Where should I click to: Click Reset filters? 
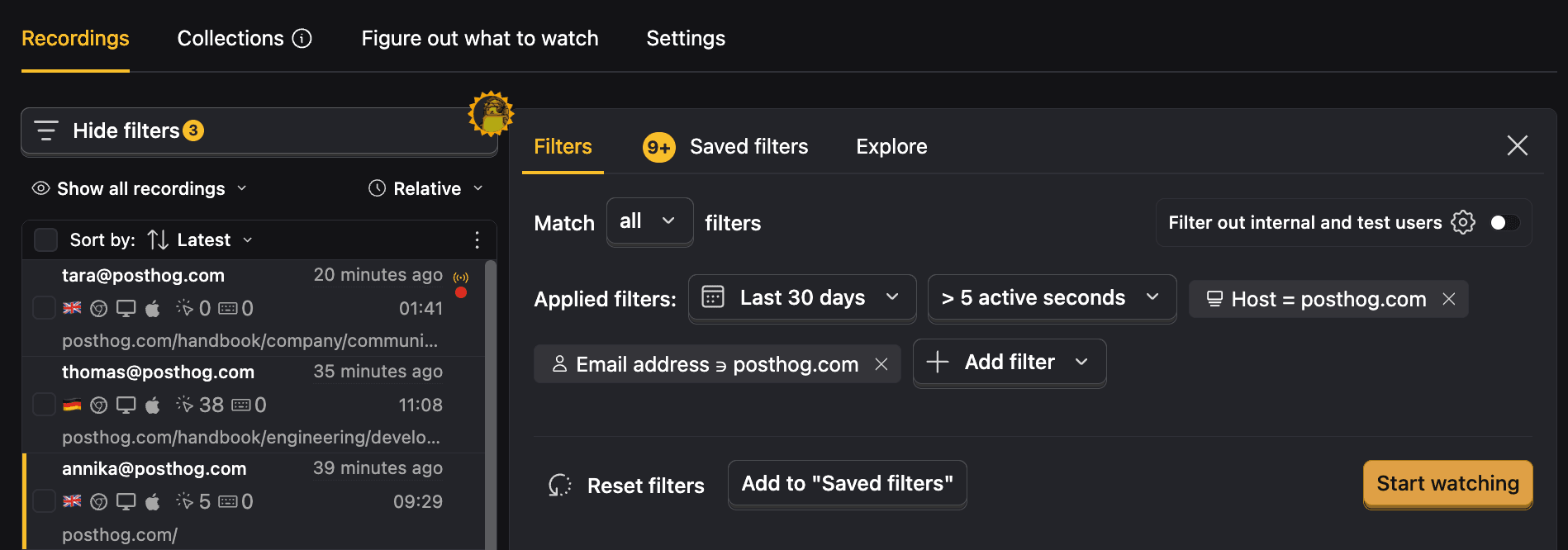tap(626, 486)
